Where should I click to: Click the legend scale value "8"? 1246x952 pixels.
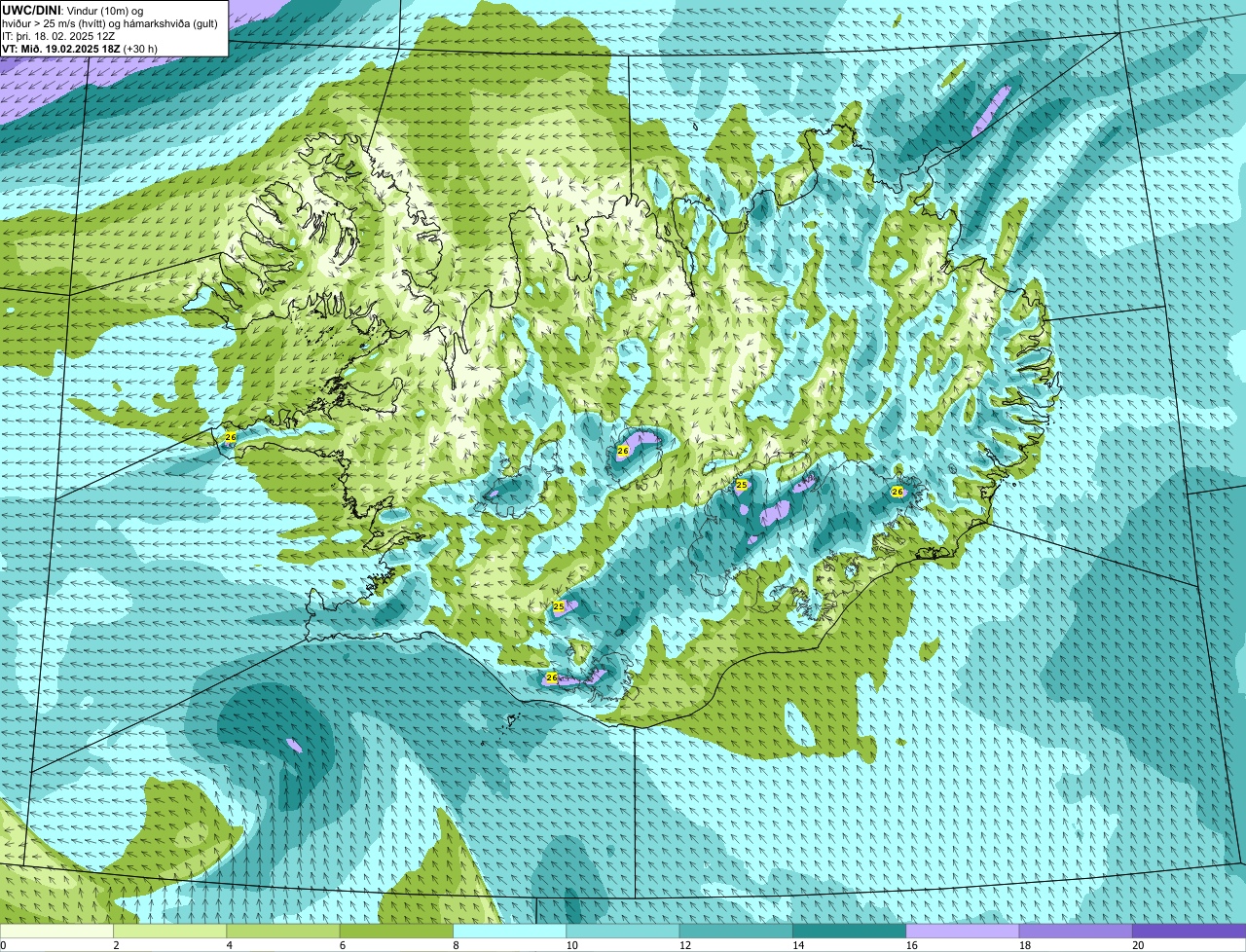point(455,945)
